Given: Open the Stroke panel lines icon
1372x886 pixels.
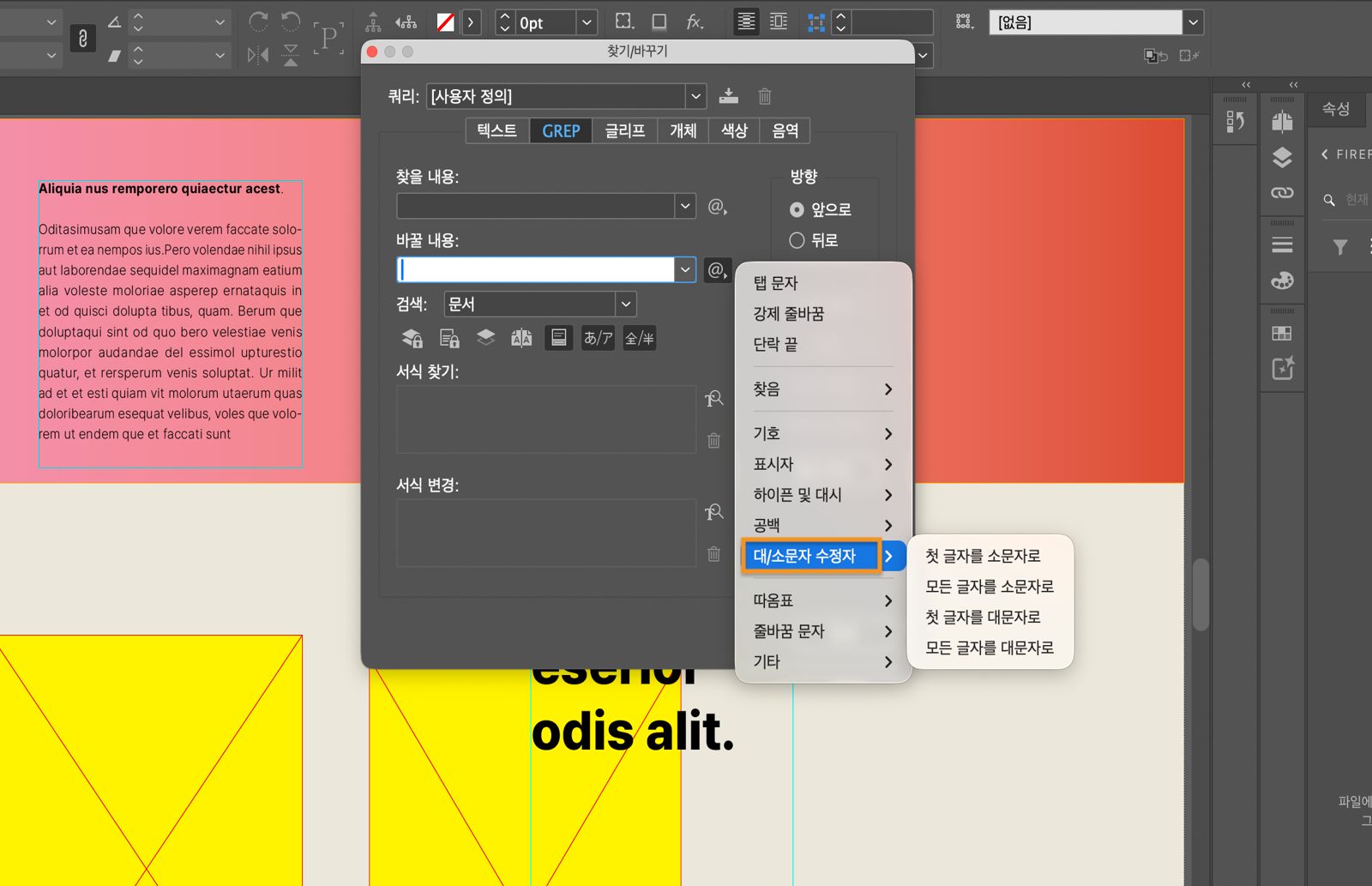Looking at the screenshot, I should [1282, 245].
